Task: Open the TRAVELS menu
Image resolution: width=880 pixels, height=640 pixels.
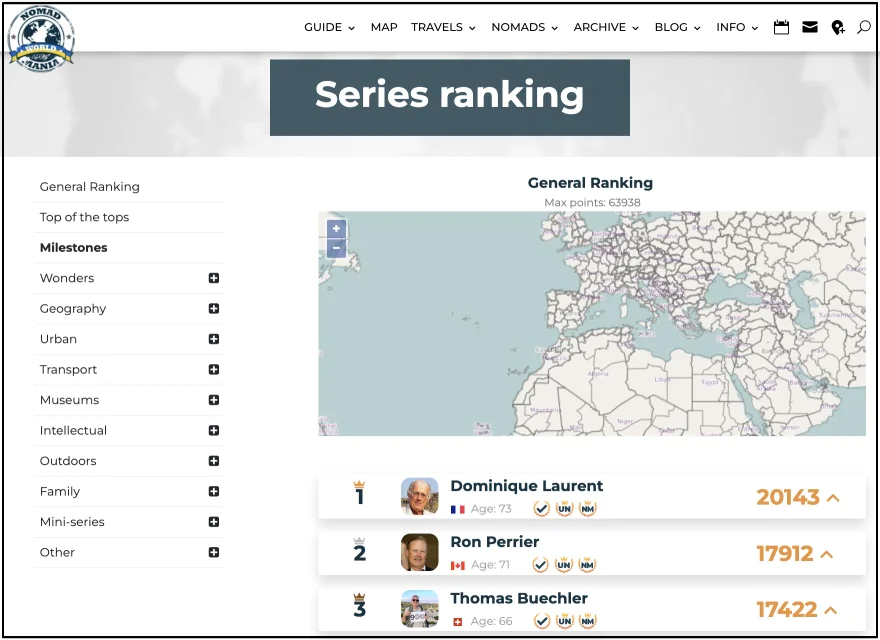Action: pyautogui.click(x=443, y=28)
